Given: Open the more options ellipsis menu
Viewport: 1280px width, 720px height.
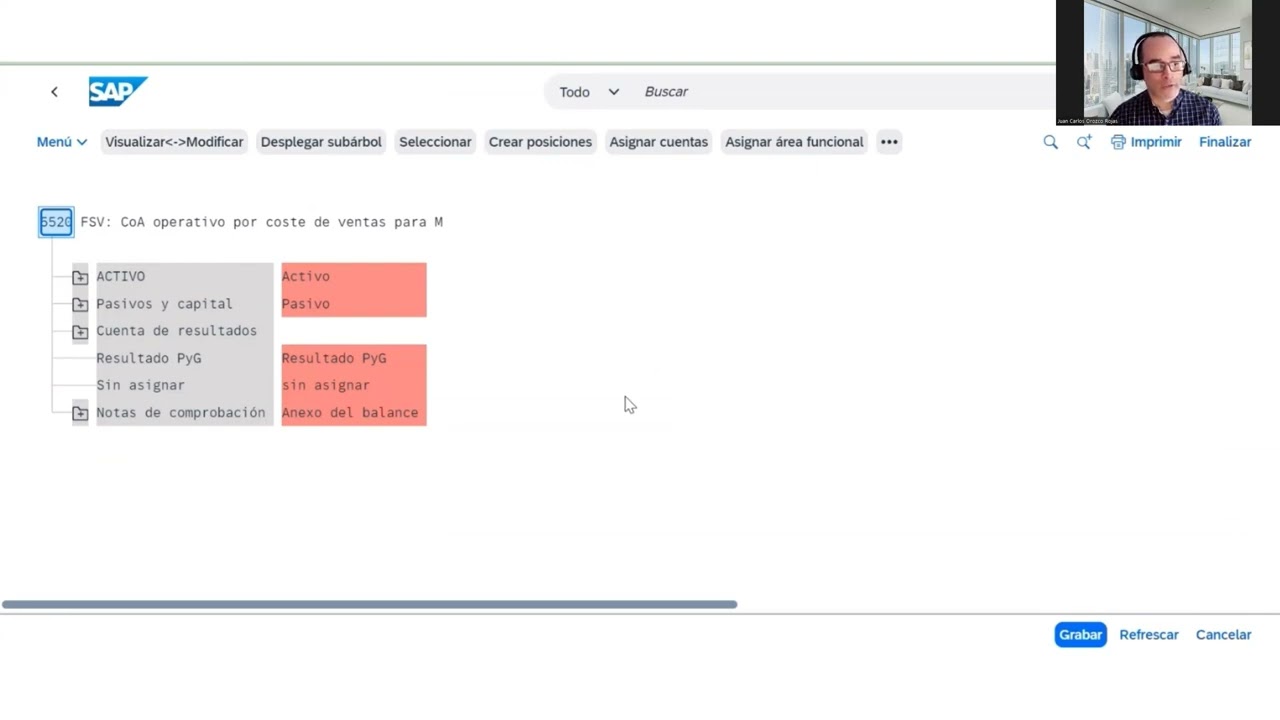Looking at the screenshot, I should 889,142.
